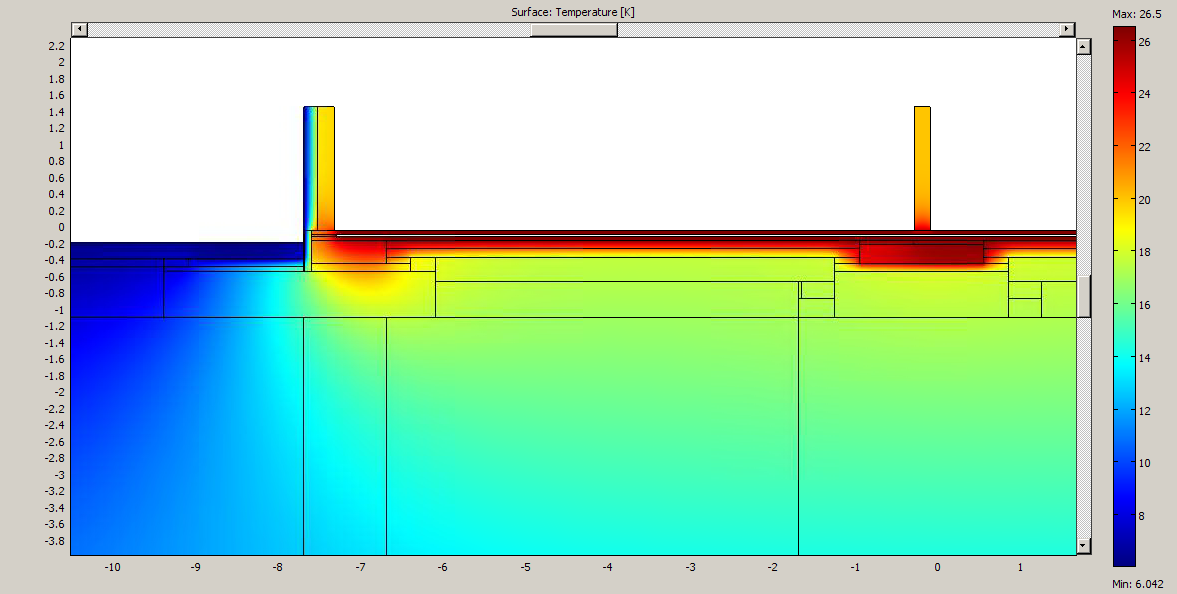Click legend tick value 20
1177x594 pixels.
pyautogui.click(x=1144, y=200)
